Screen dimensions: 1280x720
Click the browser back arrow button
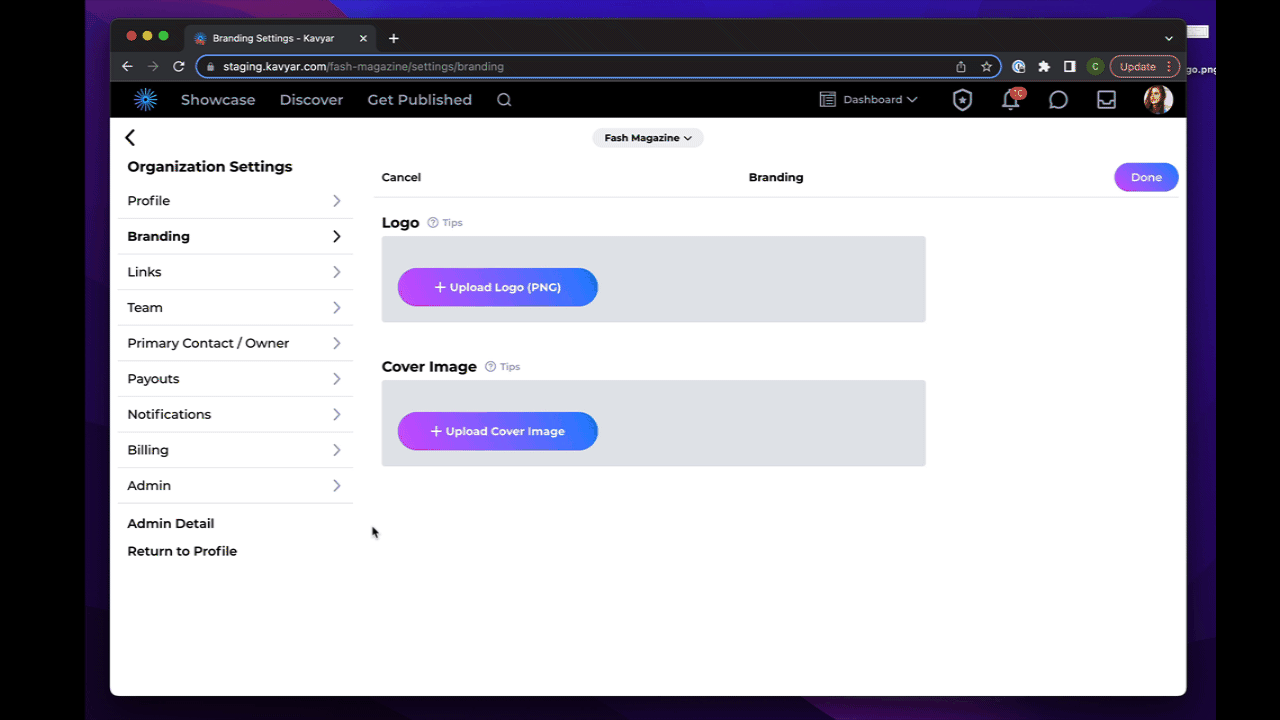point(127,67)
